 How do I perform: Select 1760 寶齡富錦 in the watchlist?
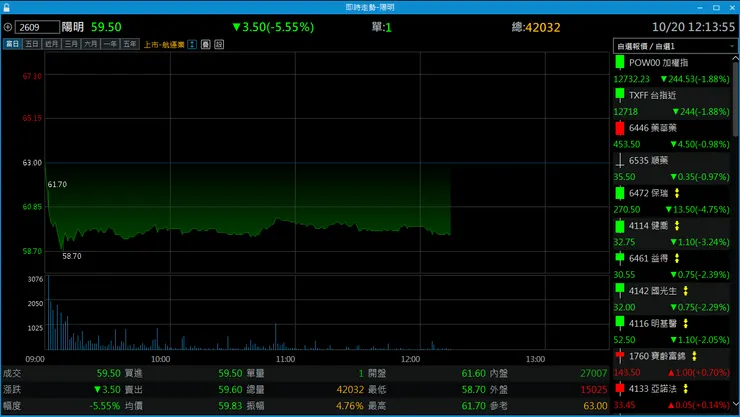coord(657,356)
